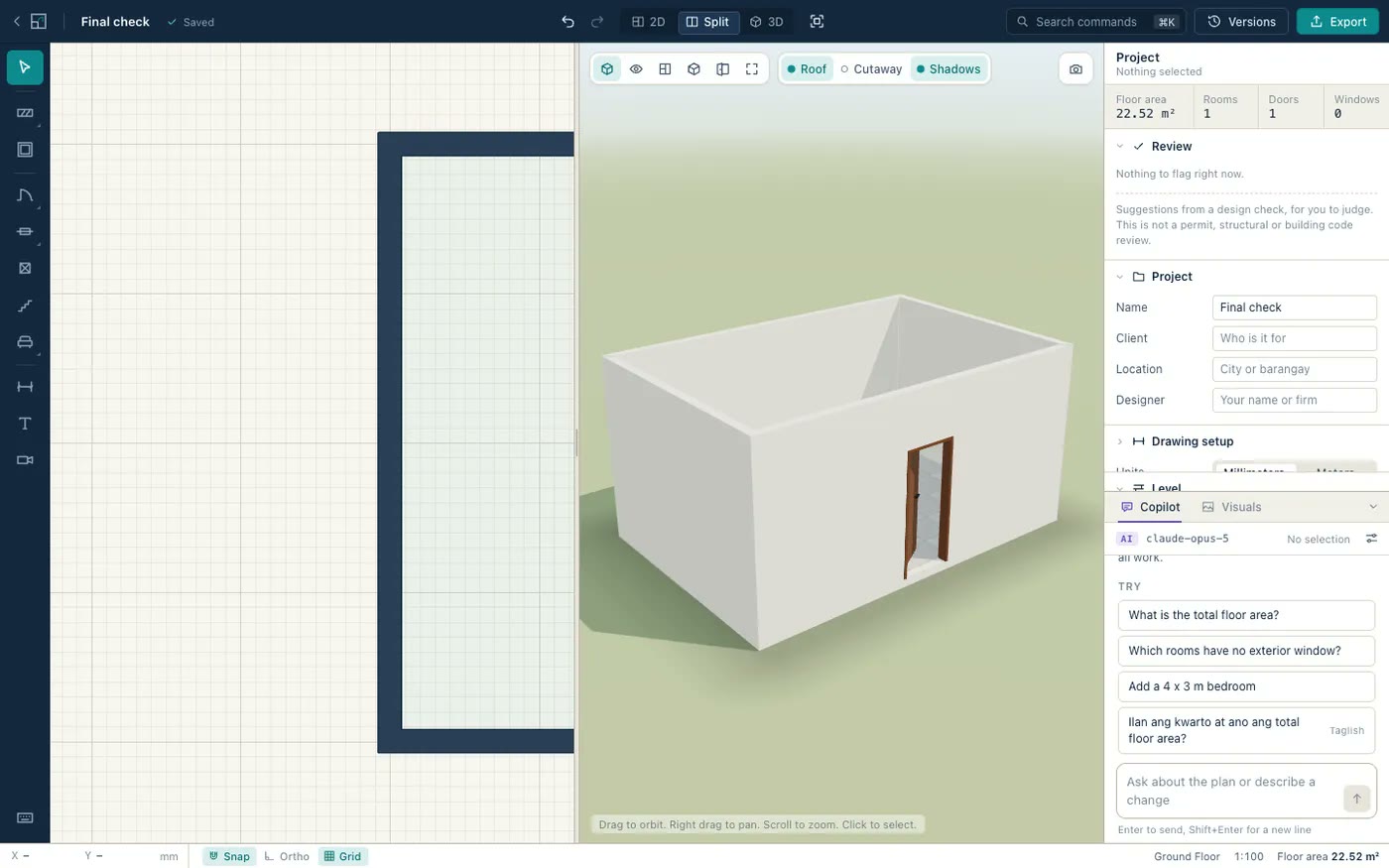Image resolution: width=1389 pixels, height=868 pixels.
Task: Activate the Select arrow tool
Action: coord(25,67)
